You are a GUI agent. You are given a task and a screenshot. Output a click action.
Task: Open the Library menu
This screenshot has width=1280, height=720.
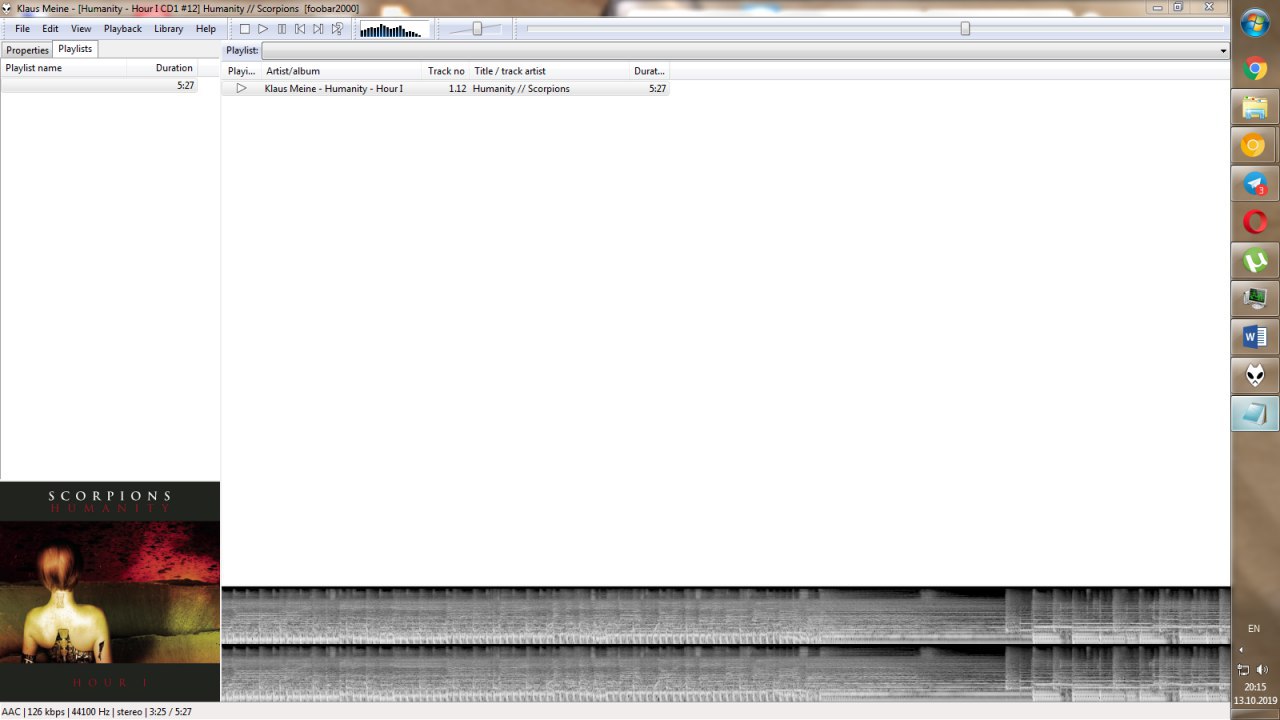coord(168,29)
